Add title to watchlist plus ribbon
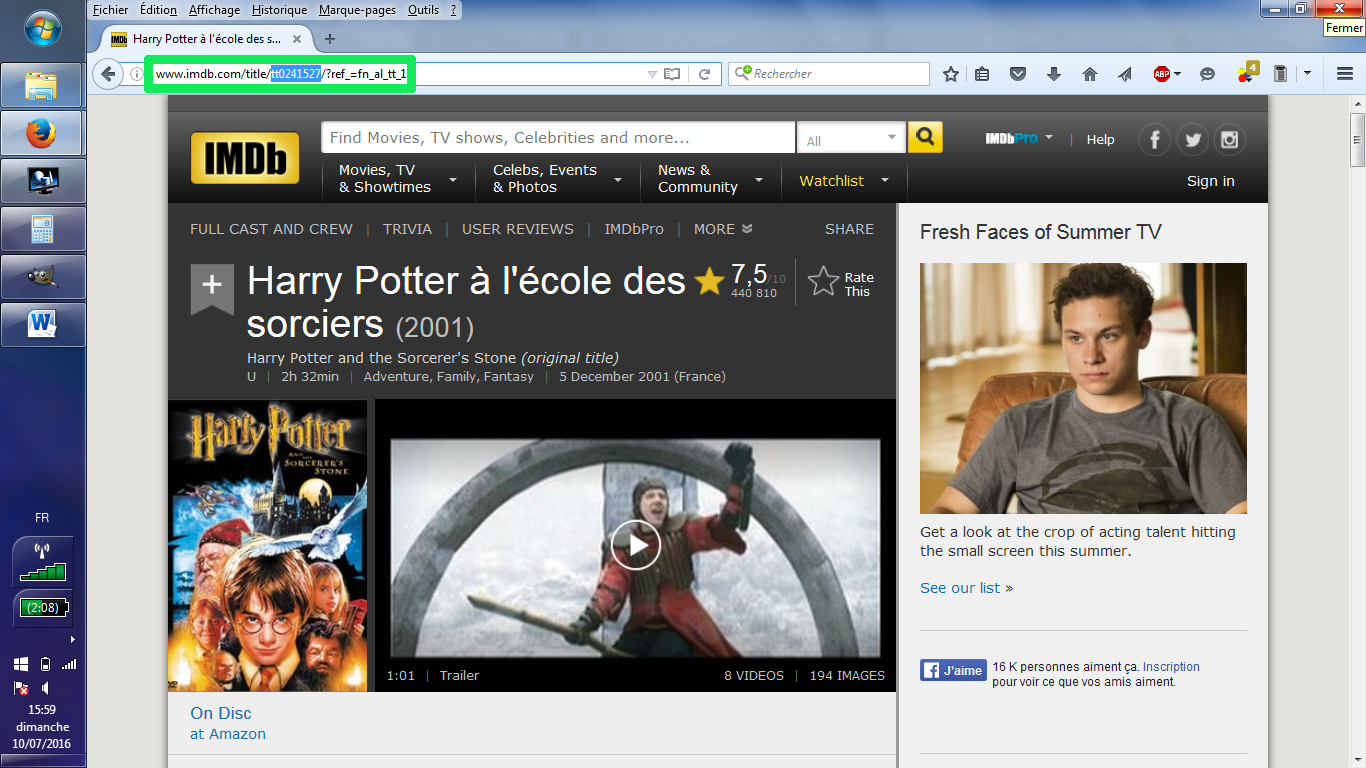 pos(212,288)
